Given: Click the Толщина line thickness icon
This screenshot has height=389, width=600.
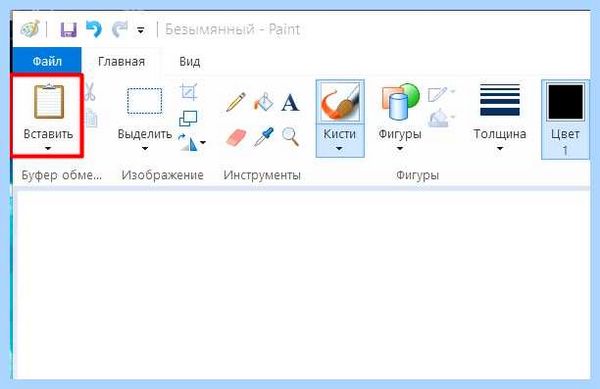Looking at the screenshot, I should (500, 100).
